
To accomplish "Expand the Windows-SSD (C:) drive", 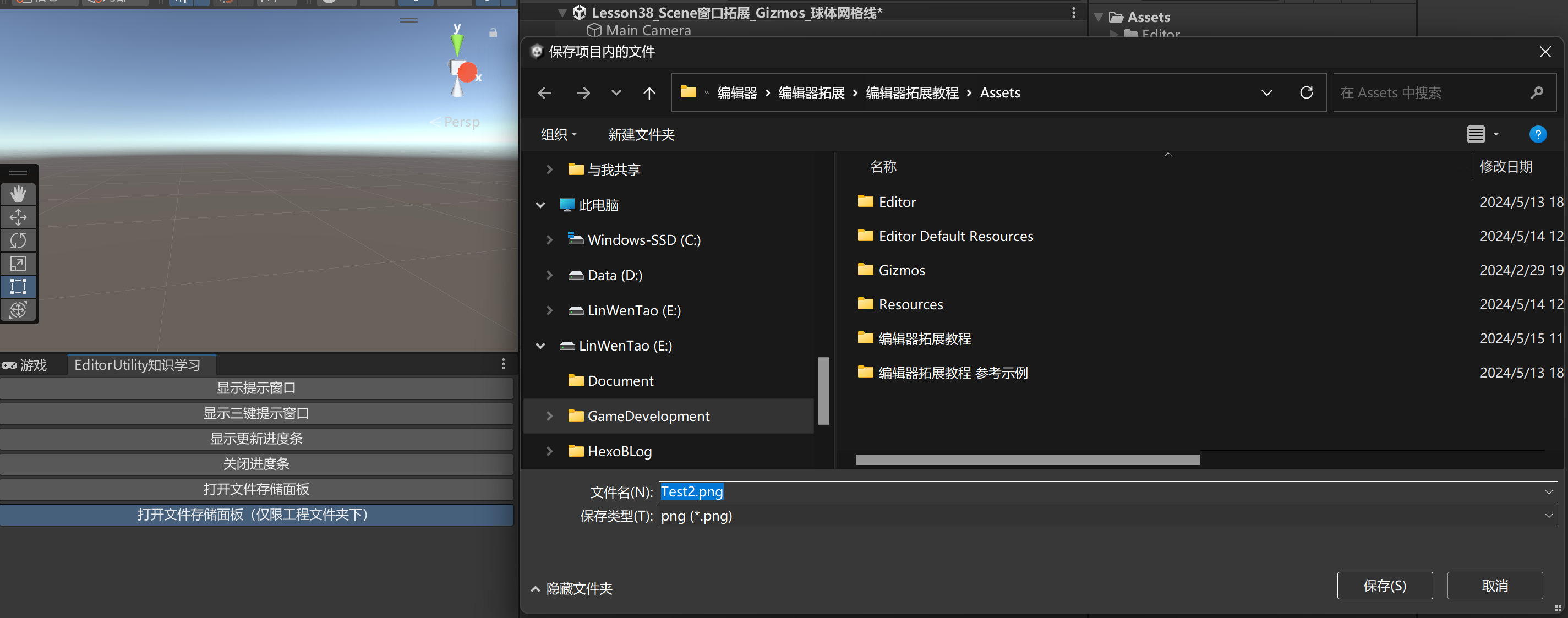I will click(x=549, y=240).
